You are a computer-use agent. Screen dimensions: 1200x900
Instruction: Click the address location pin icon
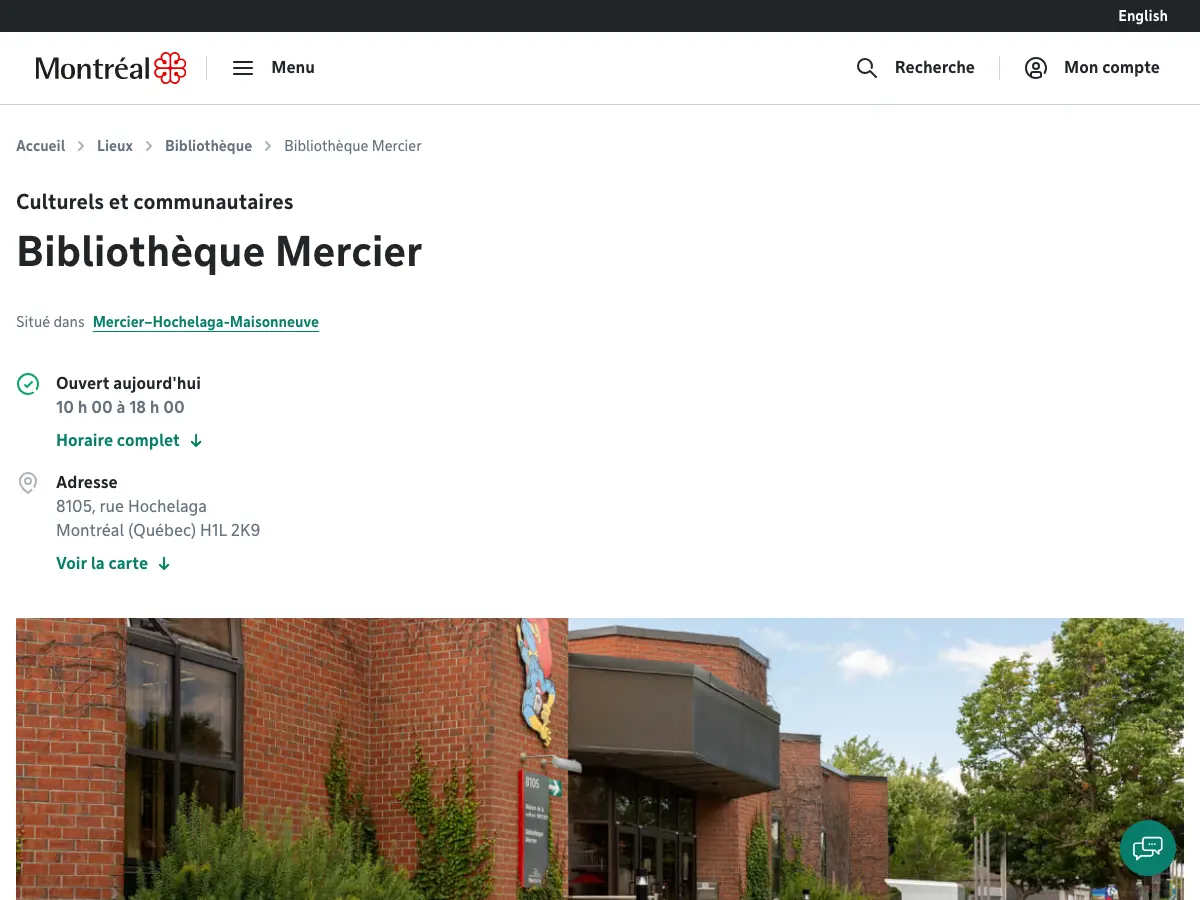coord(28,483)
